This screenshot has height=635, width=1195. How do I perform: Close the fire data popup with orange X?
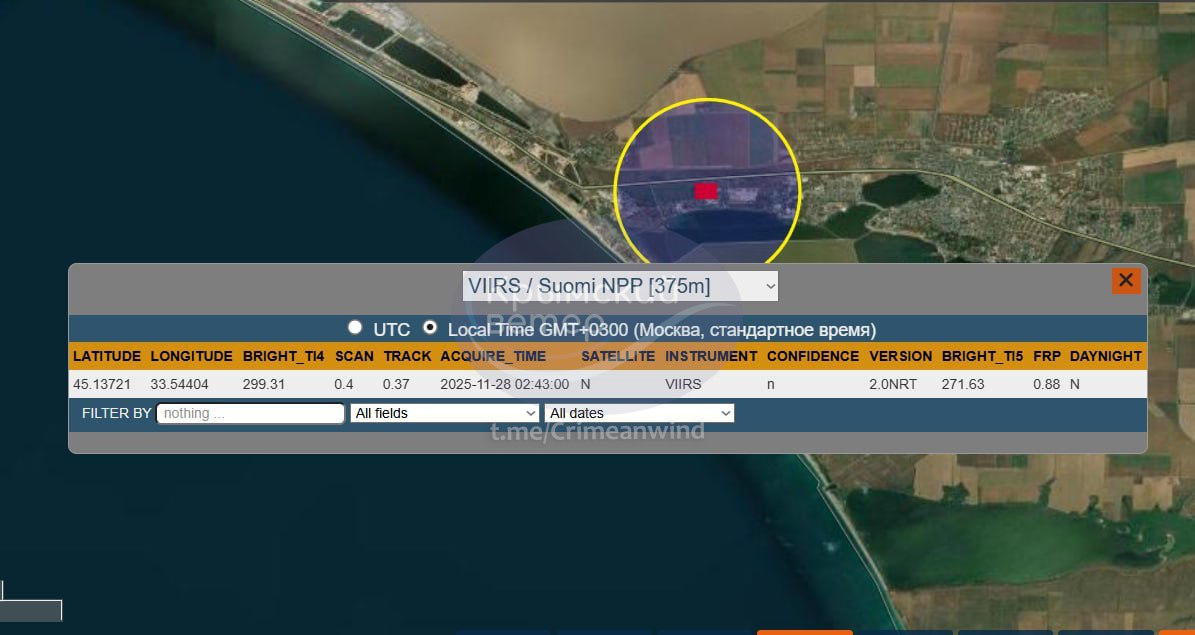[1125, 280]
